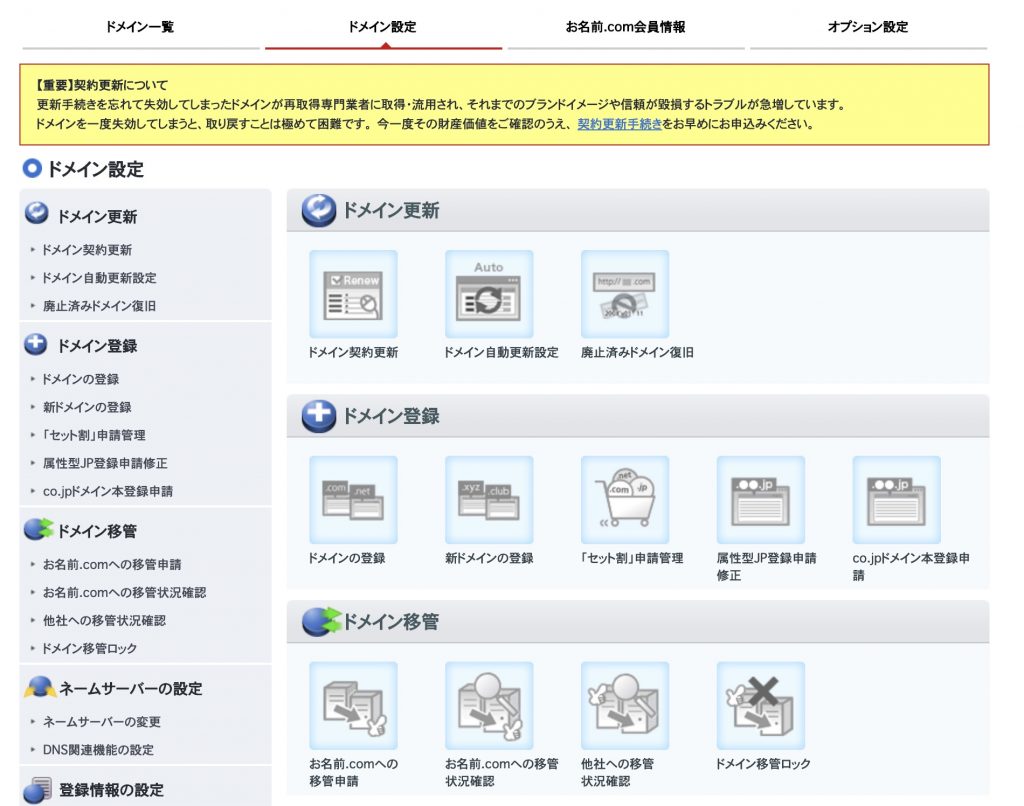Click 【重要】契約更新について notice title
Screen dimensions: 1024x806
click(x=102, y=85)
